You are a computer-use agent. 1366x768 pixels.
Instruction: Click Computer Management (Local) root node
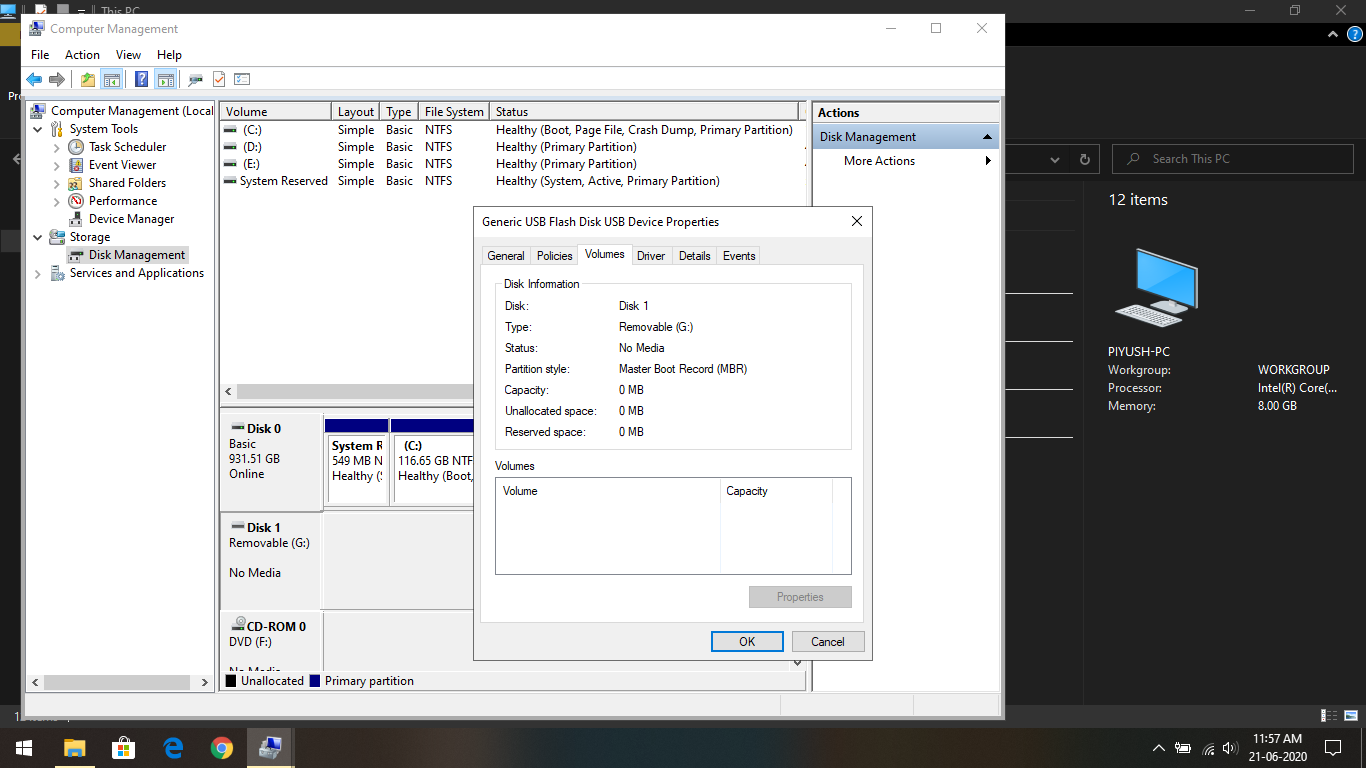132,111
